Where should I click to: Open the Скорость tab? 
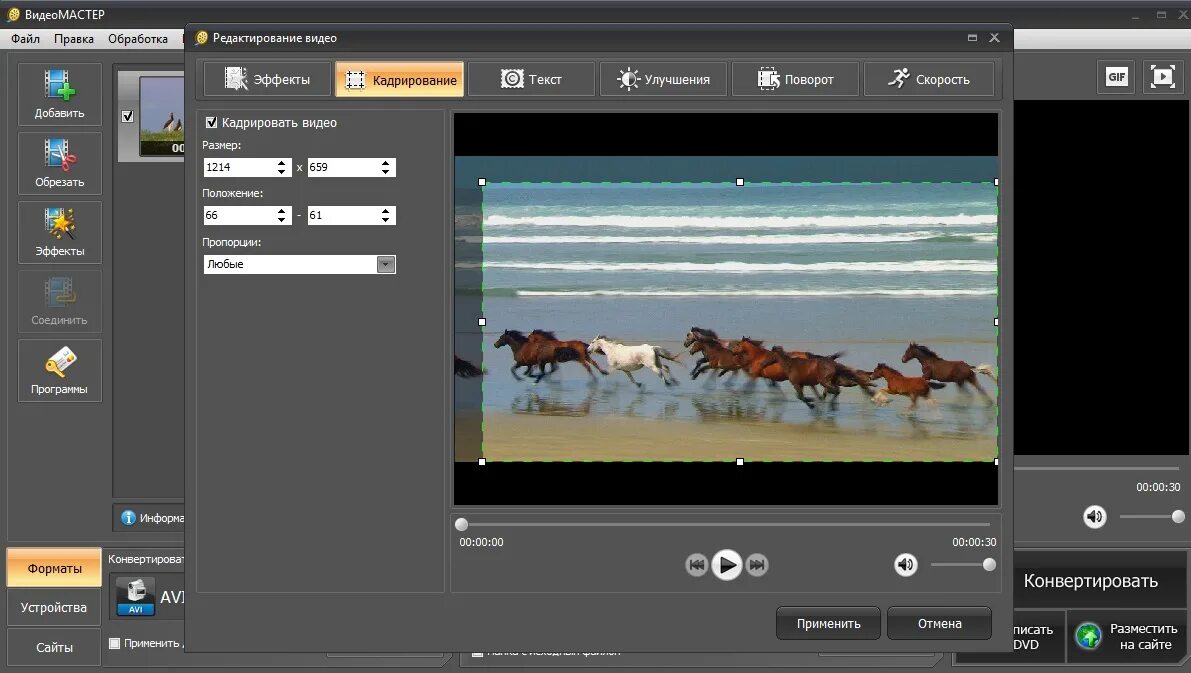click(928, 79)
